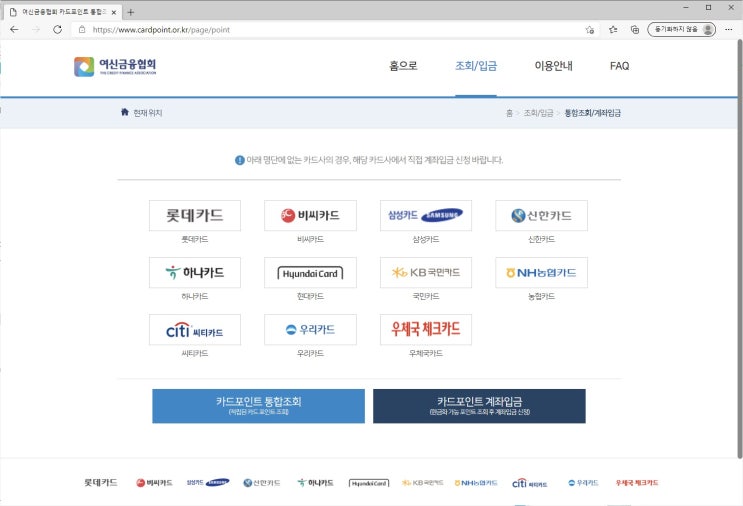This screenshot has height=506, width=743.
Task: Click the page vertical scrollbar
Action: click(740, 249)
